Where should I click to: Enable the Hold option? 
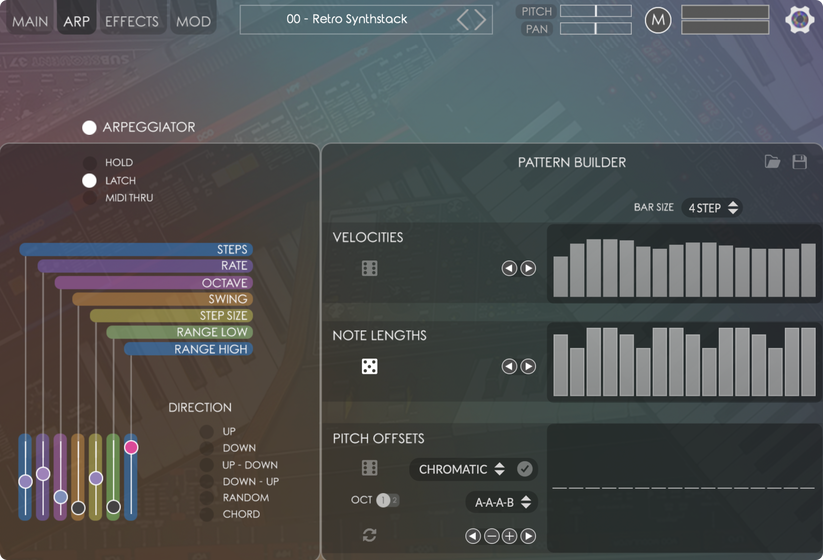[x=90, y=163]
